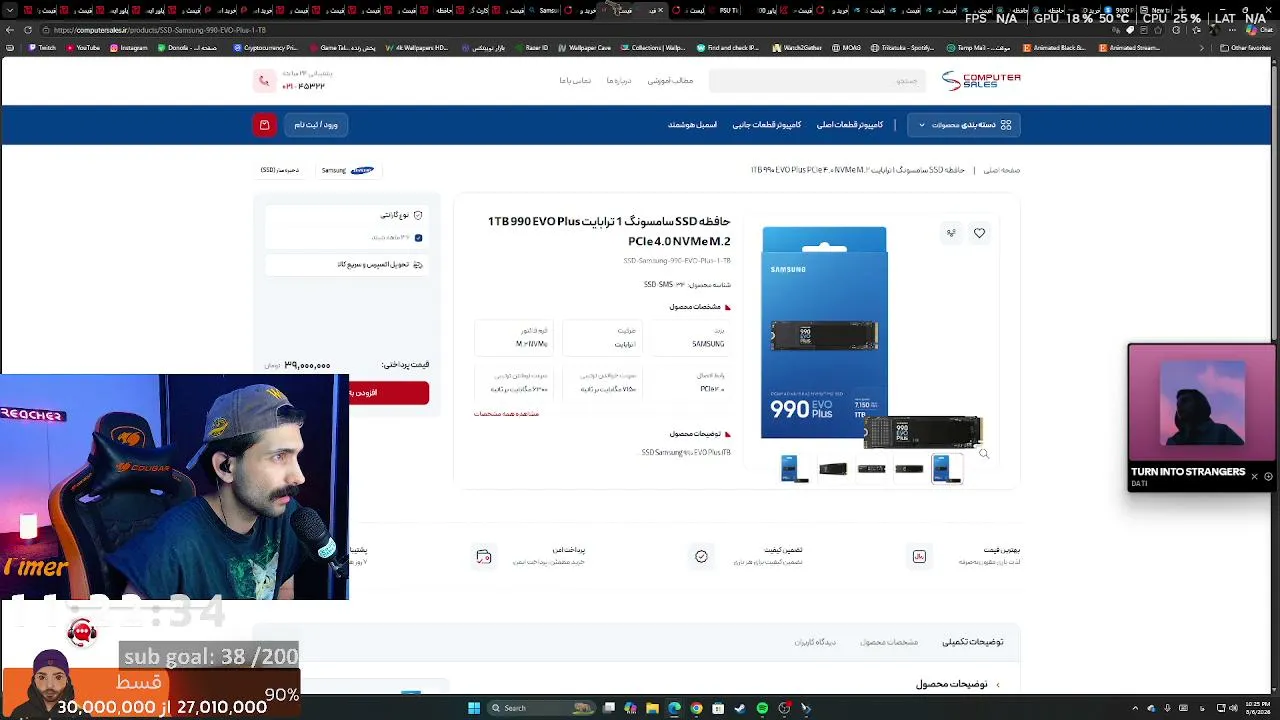This screenshot has width=1280, height=720.
Task: Open the Instagram bookmark
Action: pyautogui.click(x=129, y=47)
